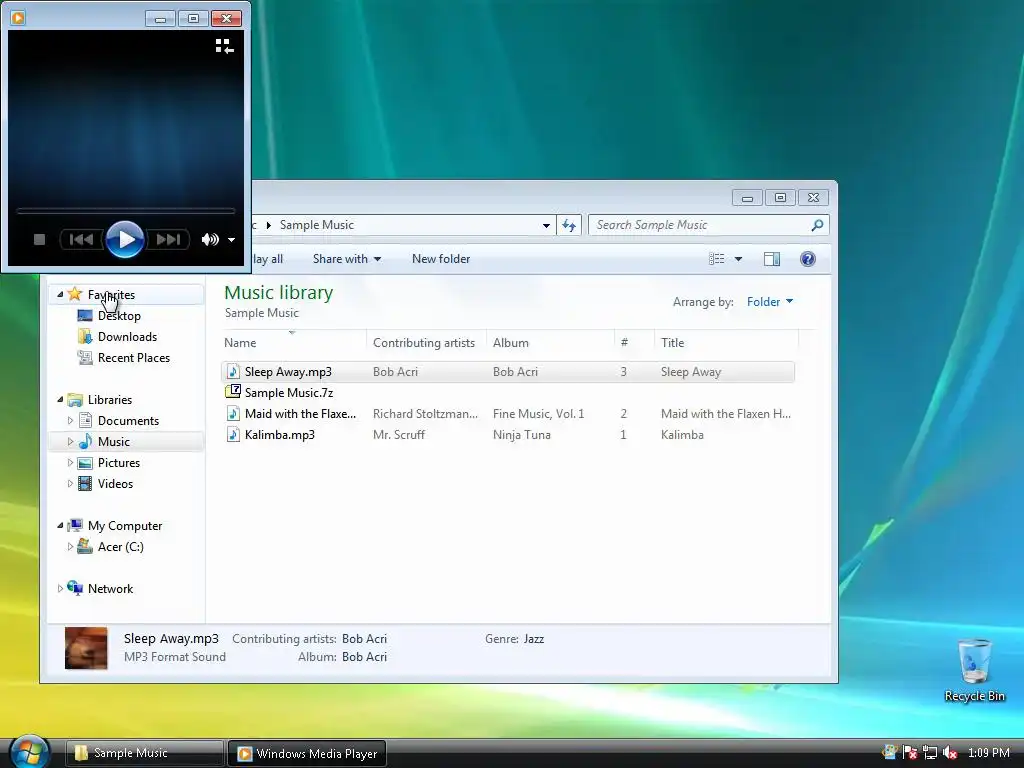This screenshot has height=768, width=1024.
Task: Click the Genre Jazz value in details pane
Action: (534, 639)
